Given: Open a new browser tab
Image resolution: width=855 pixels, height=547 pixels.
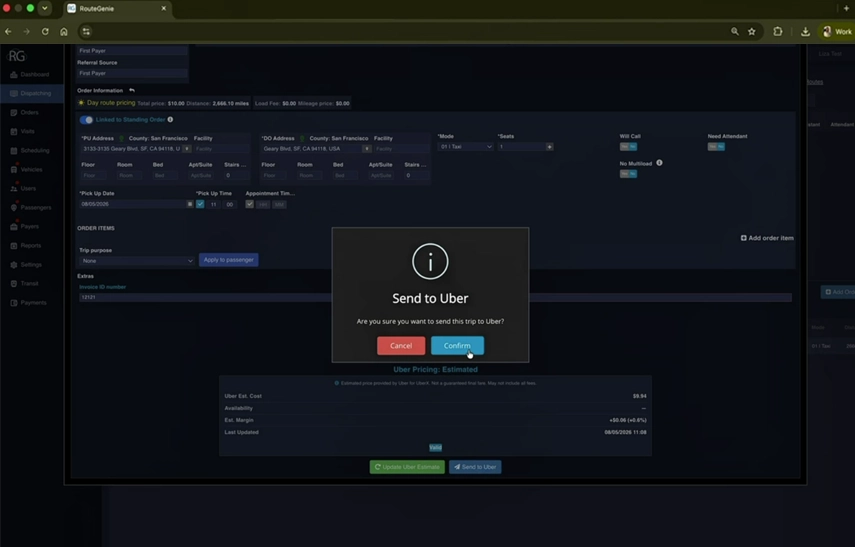Looking at the screenshot, I should click(x=846, y=8).
